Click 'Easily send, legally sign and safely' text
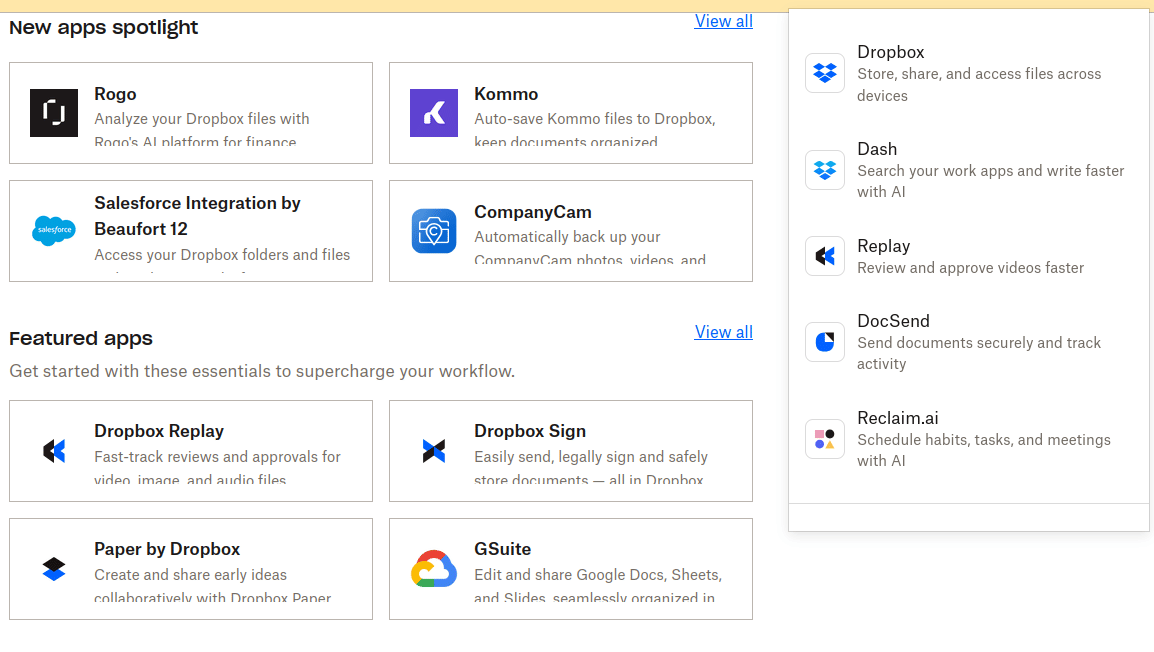 pyautogui.click(x=591, y=457)
